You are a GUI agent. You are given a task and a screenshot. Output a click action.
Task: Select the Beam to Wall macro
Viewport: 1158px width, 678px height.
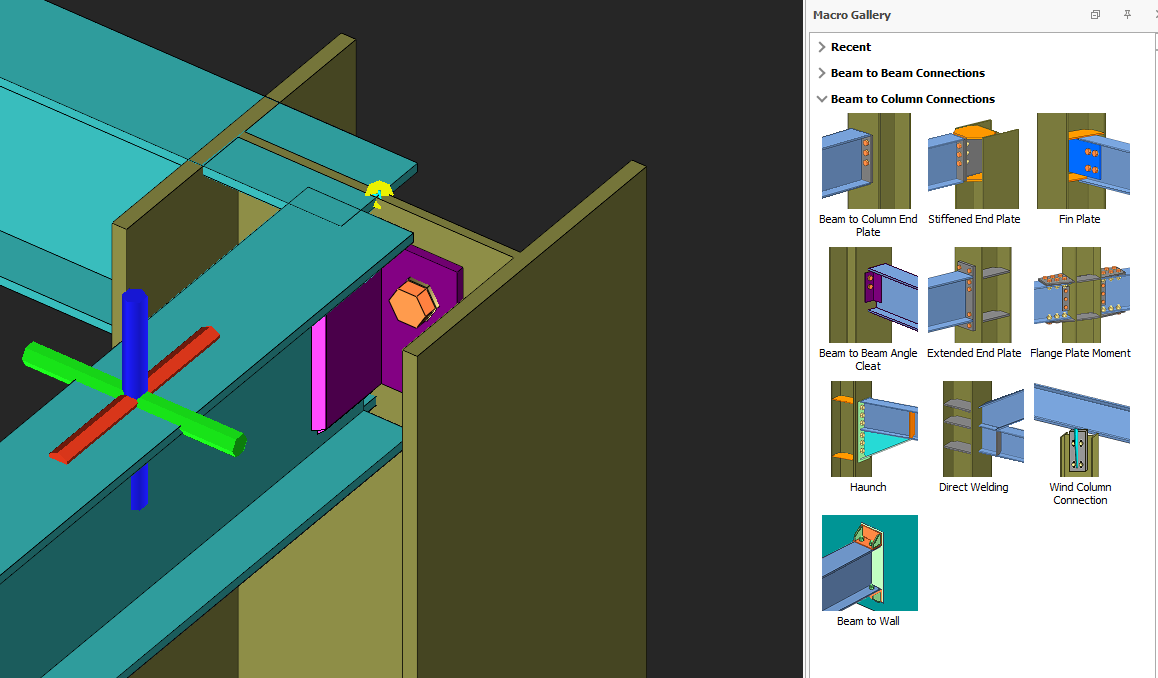(x=869, y=563)
